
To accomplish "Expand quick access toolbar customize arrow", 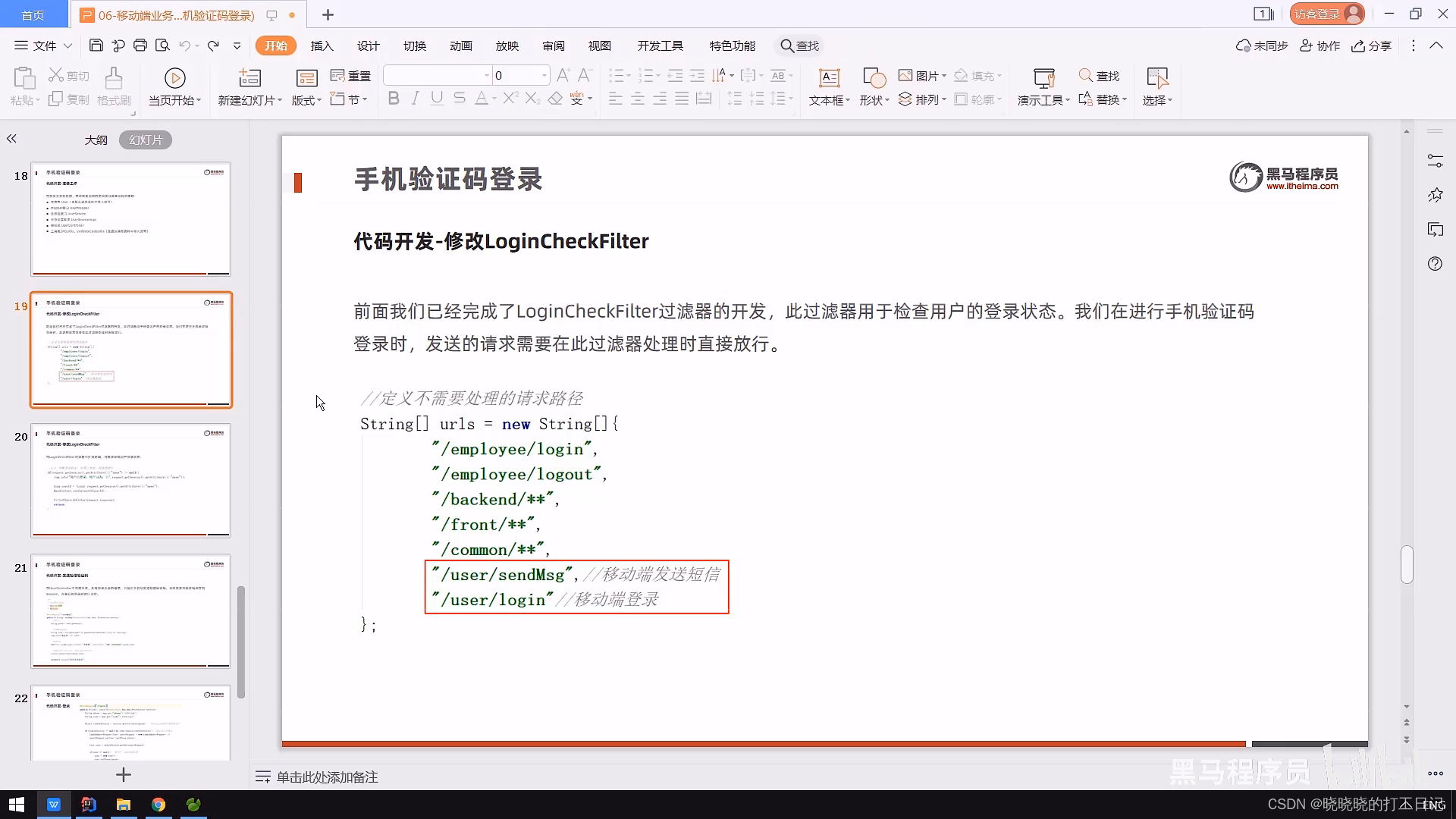I will pos(237,45).
